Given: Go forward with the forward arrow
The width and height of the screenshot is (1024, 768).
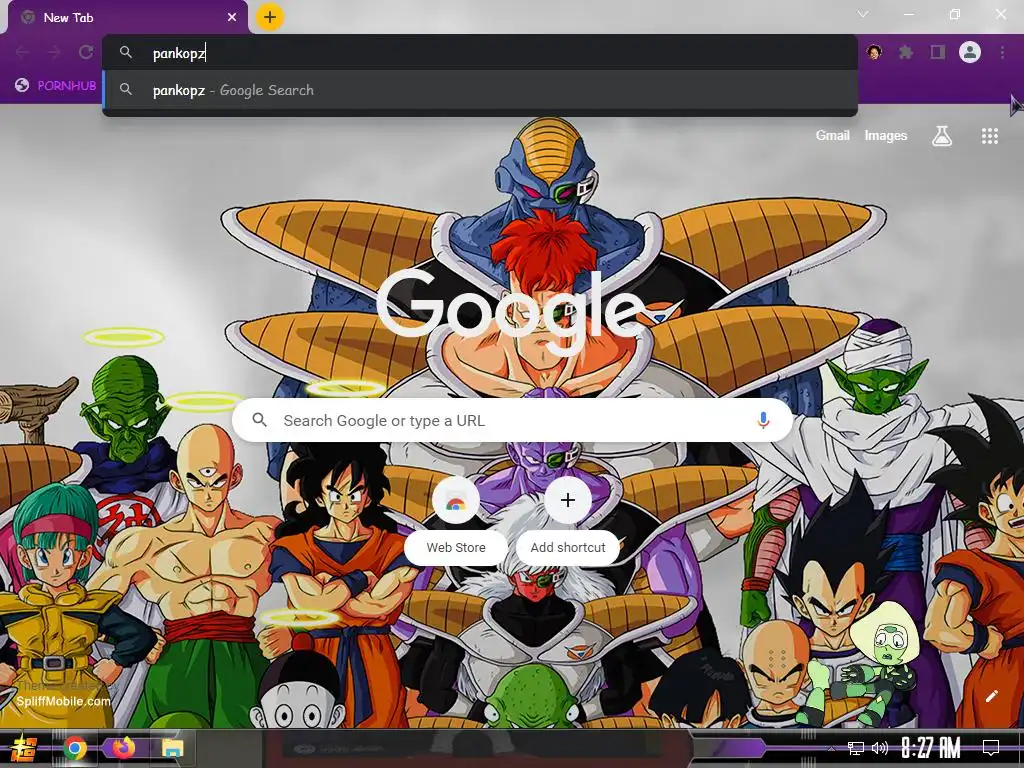Looking at the screenshot, I should click(x=54, y=52).
